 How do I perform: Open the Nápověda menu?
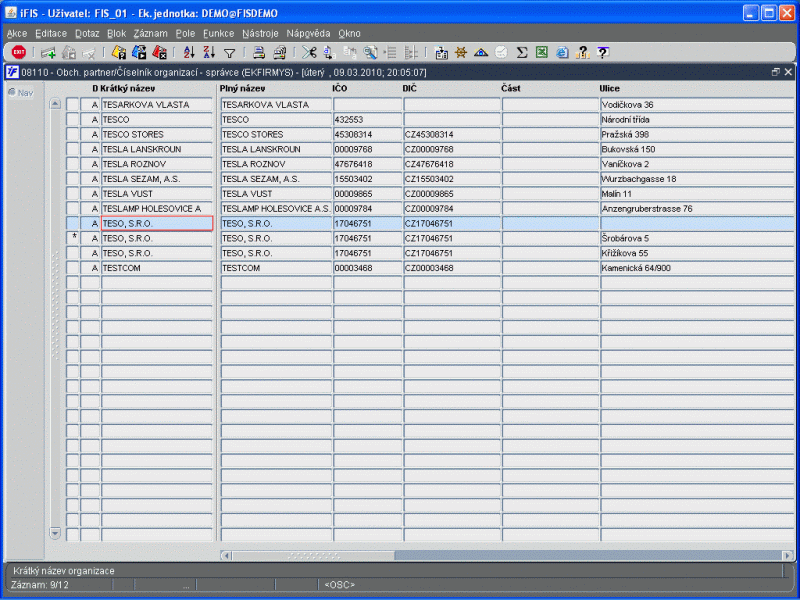(308, 34)
